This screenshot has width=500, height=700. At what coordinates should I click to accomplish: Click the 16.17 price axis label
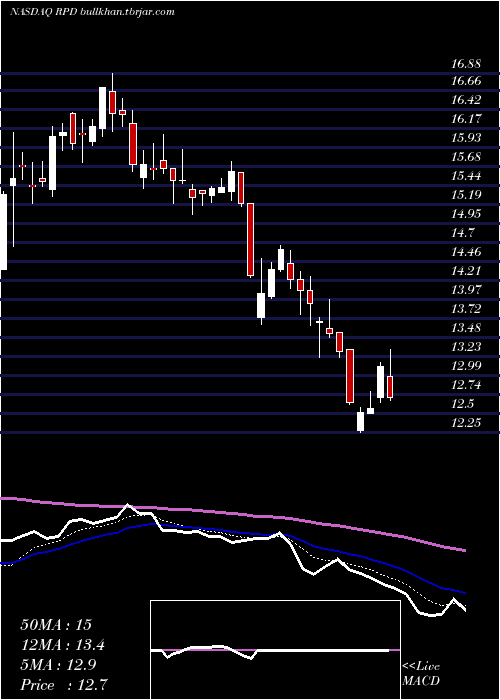click(466, 119)
